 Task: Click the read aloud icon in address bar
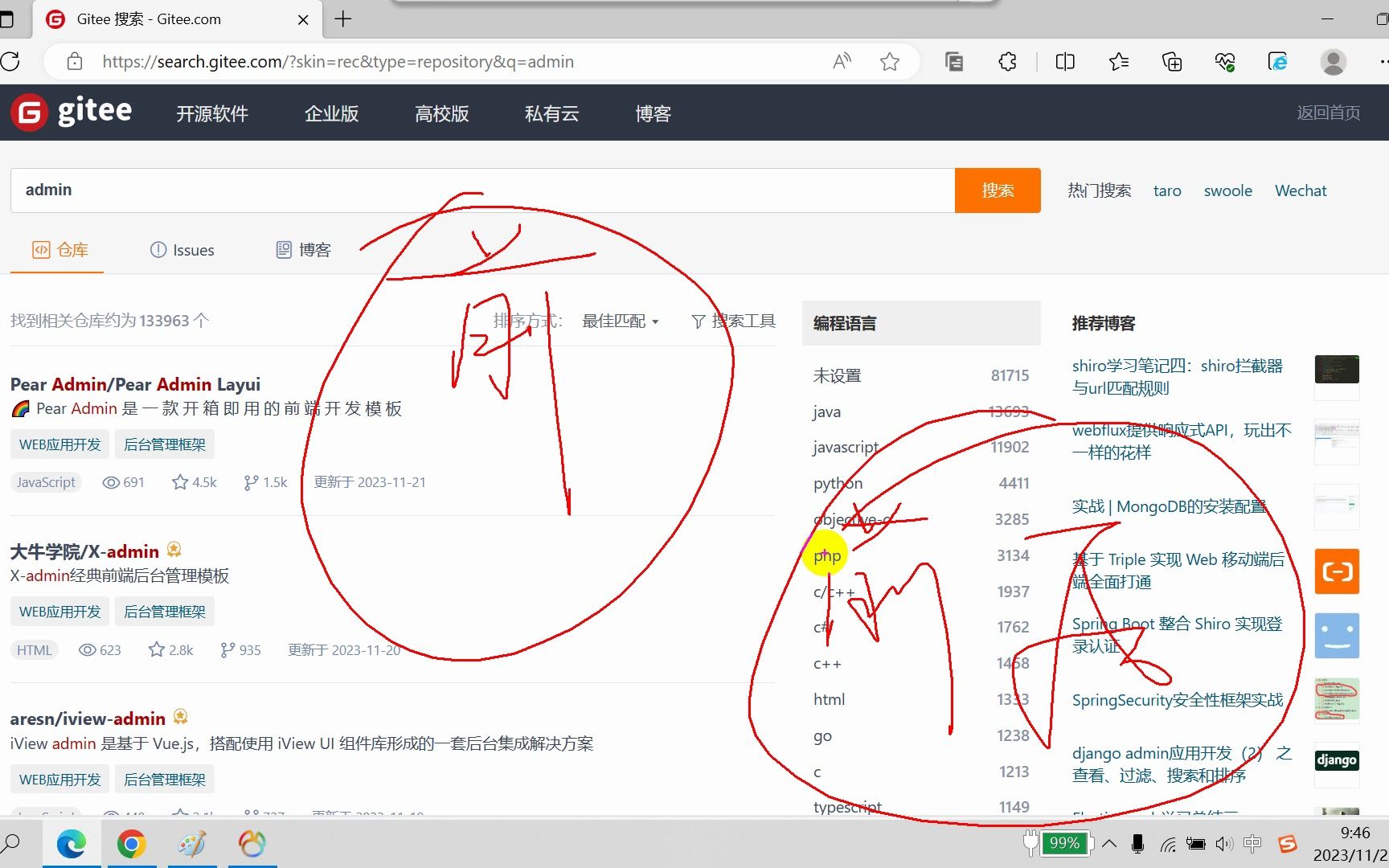tap(841, 61)
